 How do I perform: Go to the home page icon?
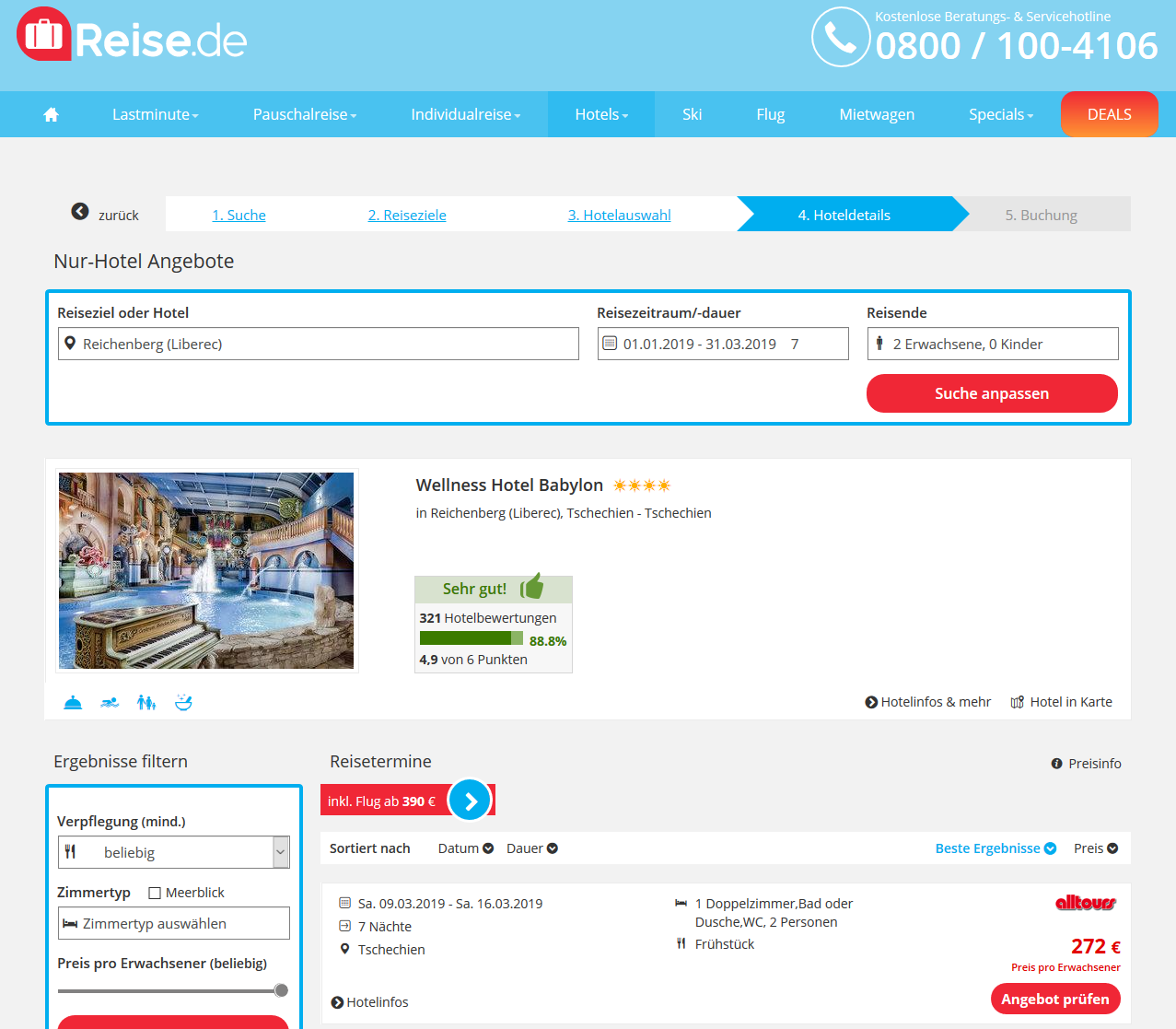pyautogui.click(x=52, y=114)
